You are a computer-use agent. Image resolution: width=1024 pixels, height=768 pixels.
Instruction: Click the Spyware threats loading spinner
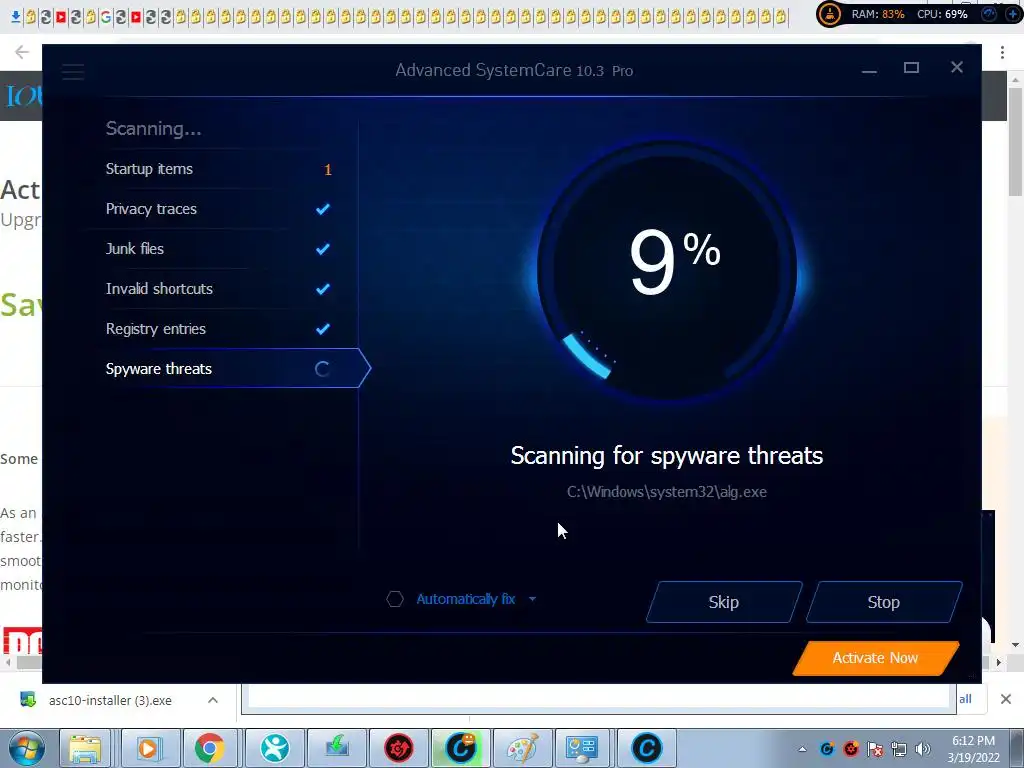322,369
